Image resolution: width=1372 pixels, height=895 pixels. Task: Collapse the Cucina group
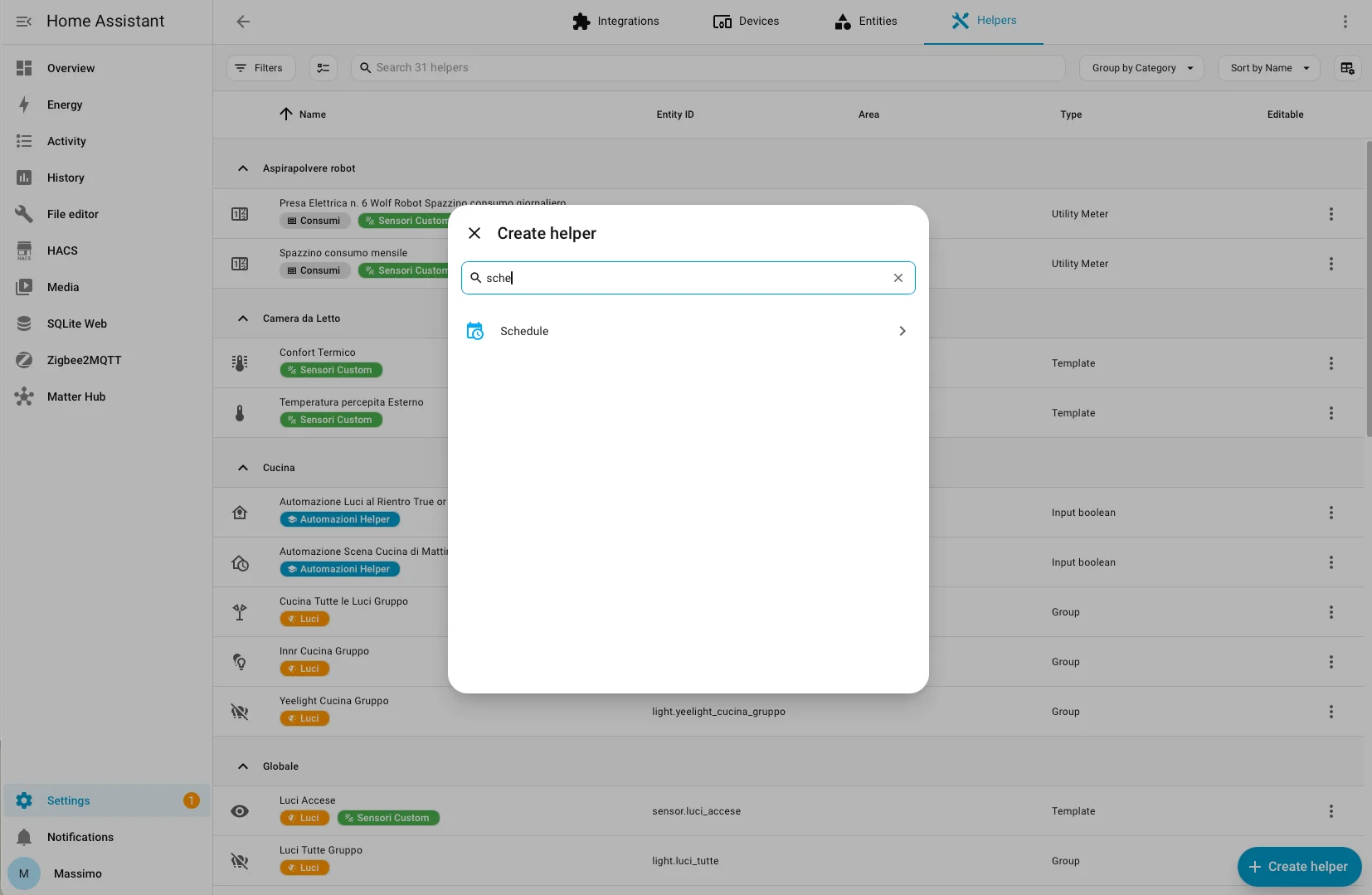[243, 468]
